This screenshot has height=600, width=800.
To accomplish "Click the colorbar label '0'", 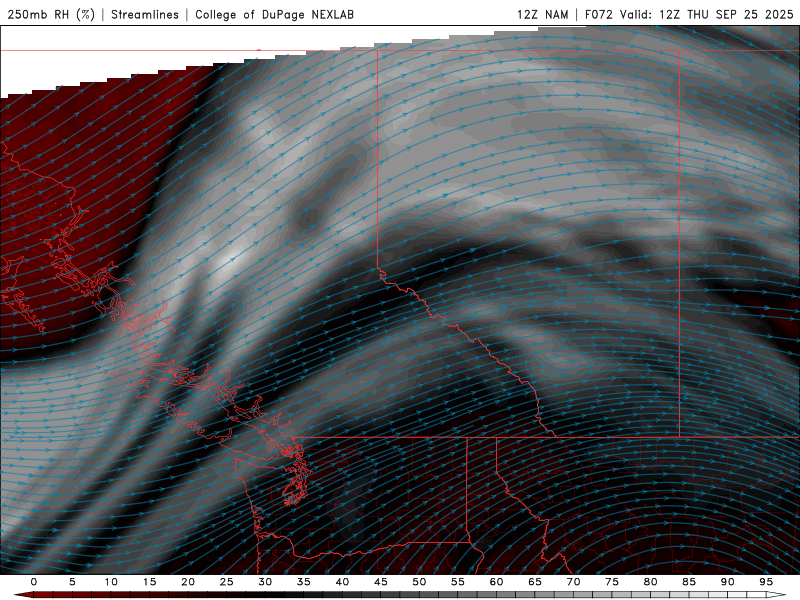I will click(x=34, y=582).
